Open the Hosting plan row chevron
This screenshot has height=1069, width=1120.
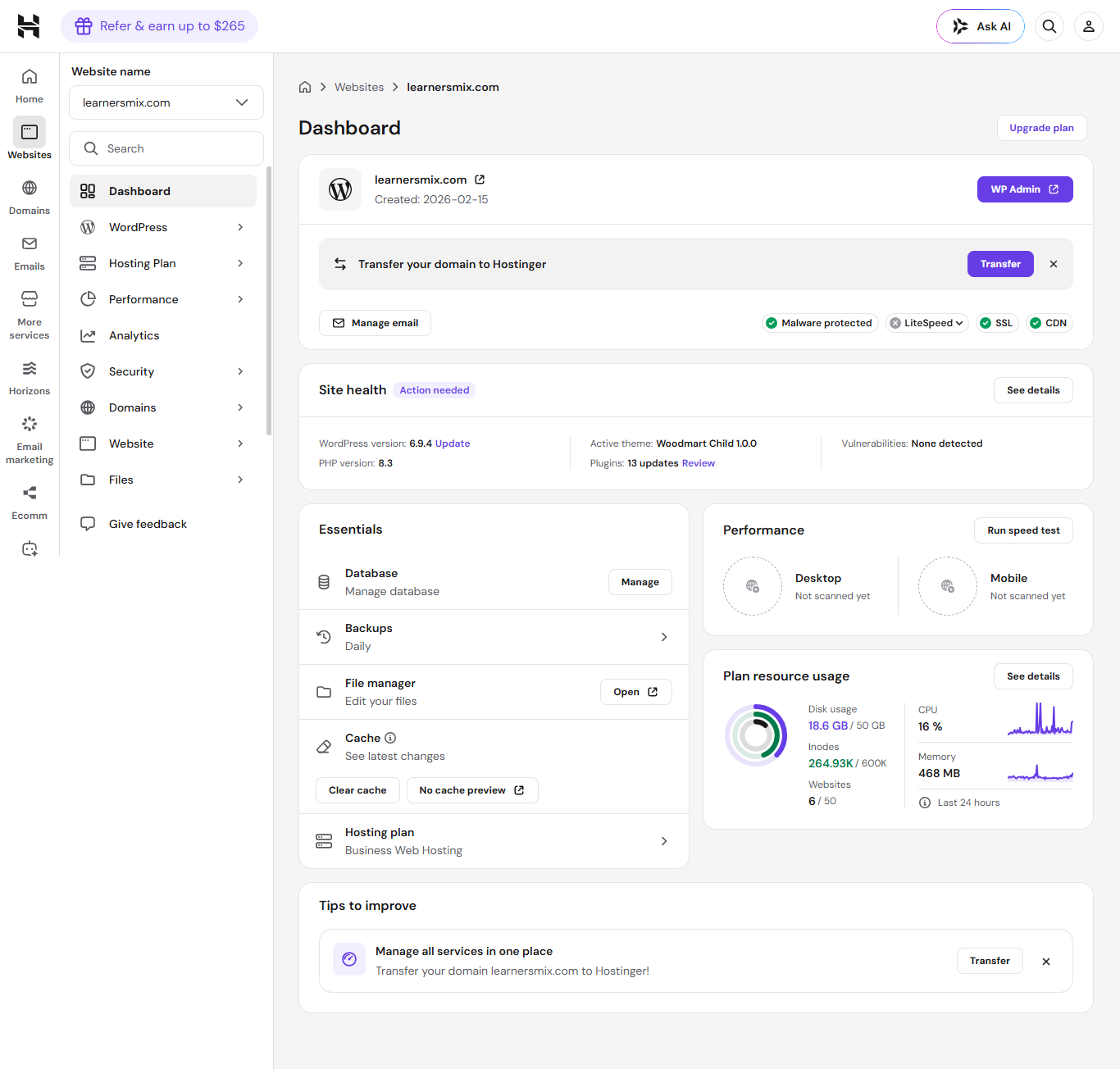click(664, 841)
